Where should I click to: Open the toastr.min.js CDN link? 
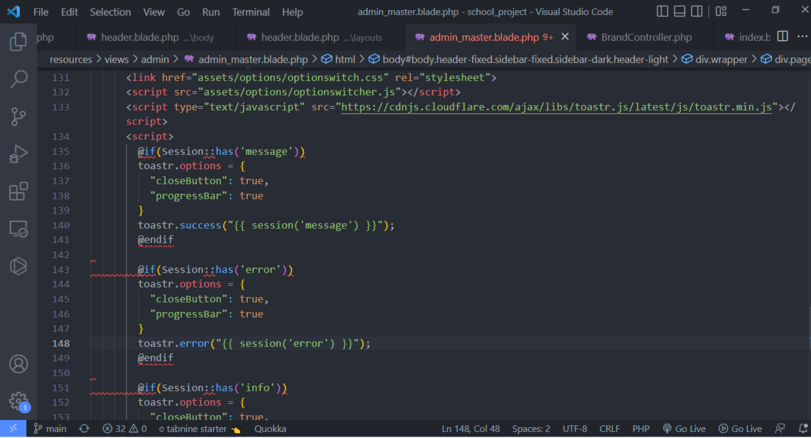point(557,107)
